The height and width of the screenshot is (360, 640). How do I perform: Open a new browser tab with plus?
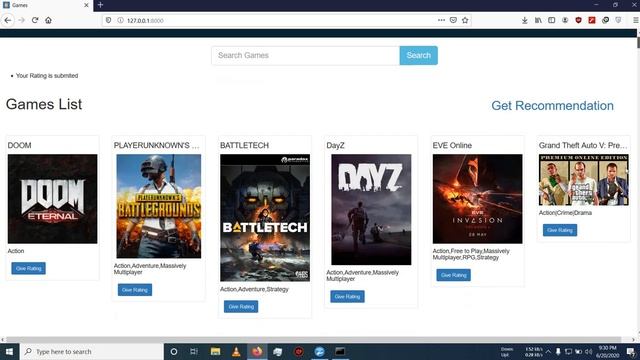click(x=100, y=5)
